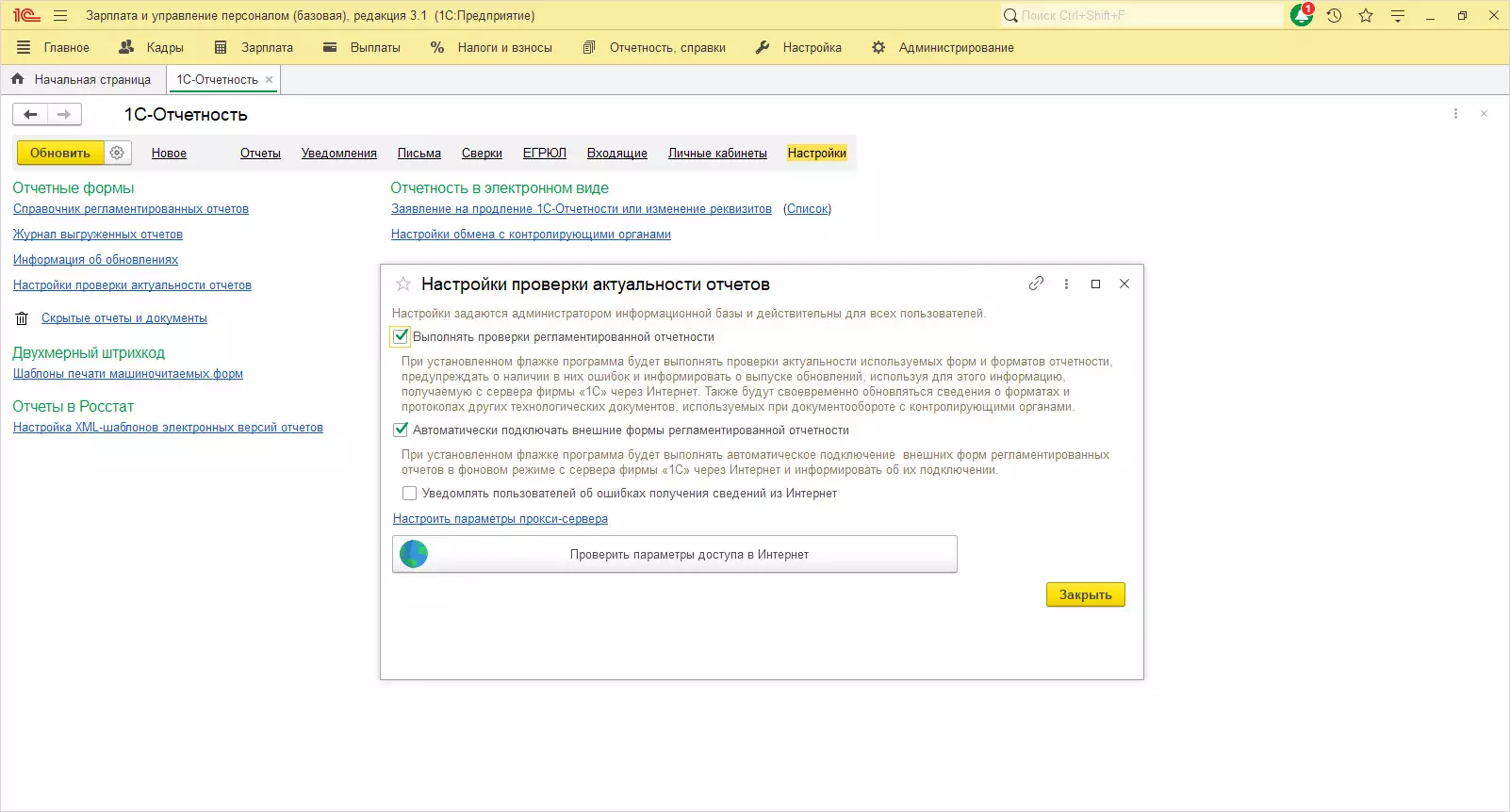Viewport: 1510px width, 812px height.
Task: Click Проверить параметры доступа в Интернет button
Action: point(675,554)
